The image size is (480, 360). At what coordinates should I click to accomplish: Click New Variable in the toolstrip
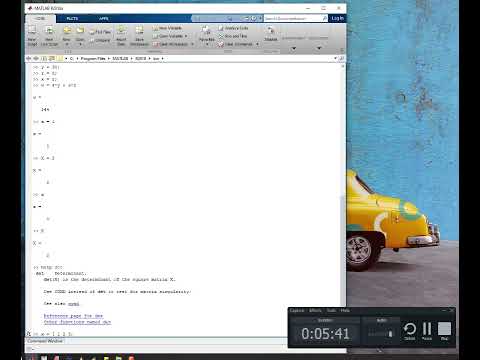(167, 28)
